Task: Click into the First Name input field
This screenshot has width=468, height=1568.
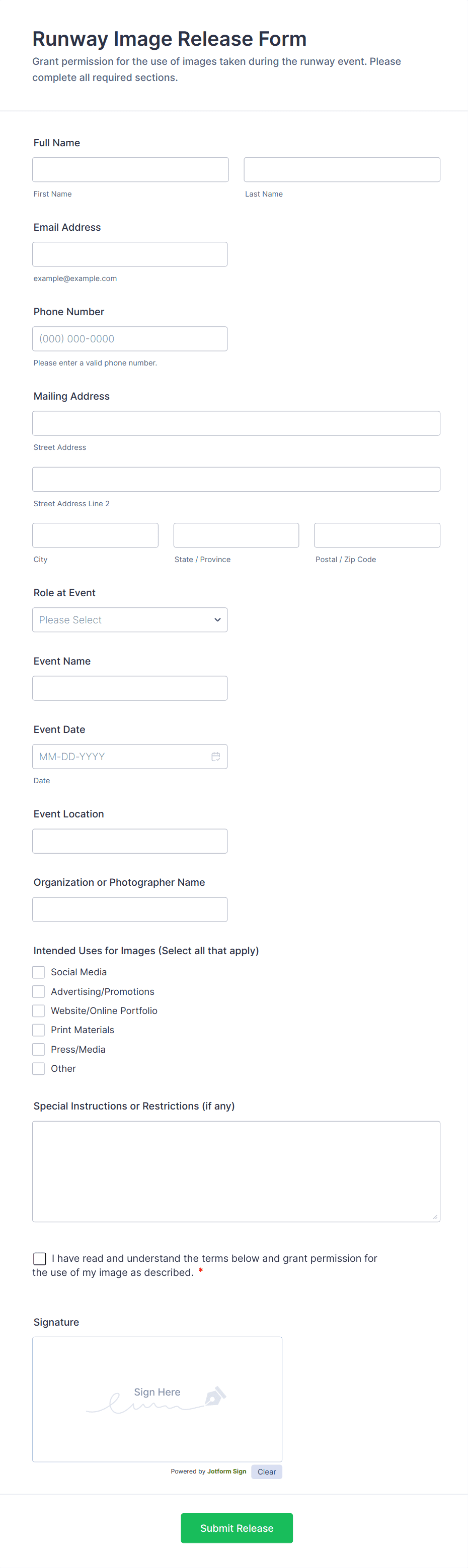Action: click(130, 169)
